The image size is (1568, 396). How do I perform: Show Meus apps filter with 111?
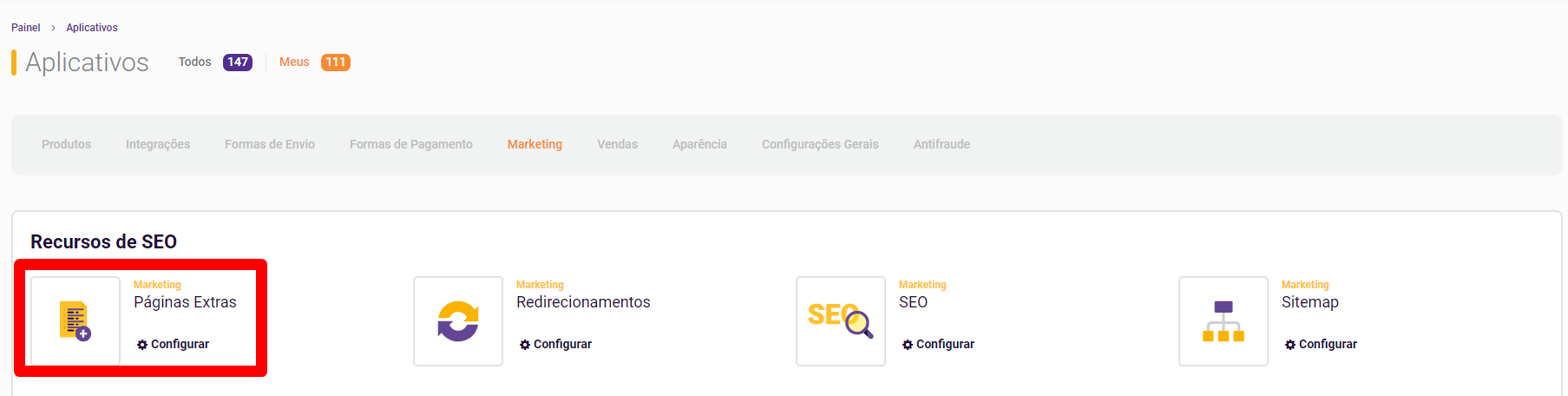315,62
